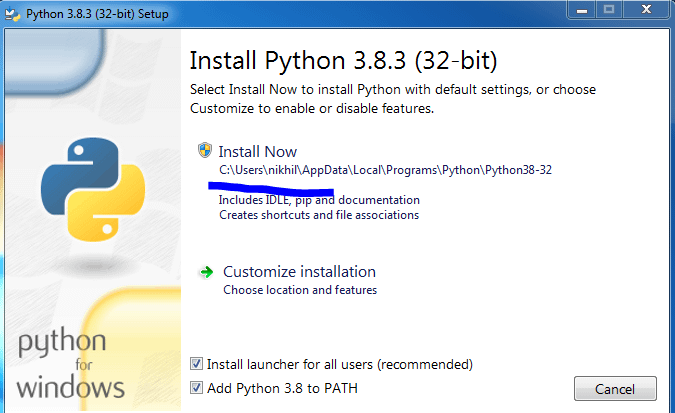This screenshot has width=675, height=413.
Task: Click the Install Now option
Action: pos(257,152)
